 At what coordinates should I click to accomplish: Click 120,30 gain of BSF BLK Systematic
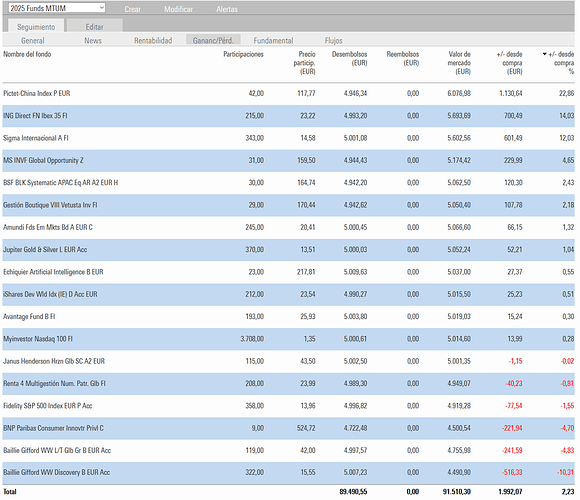tap(513, 183)
